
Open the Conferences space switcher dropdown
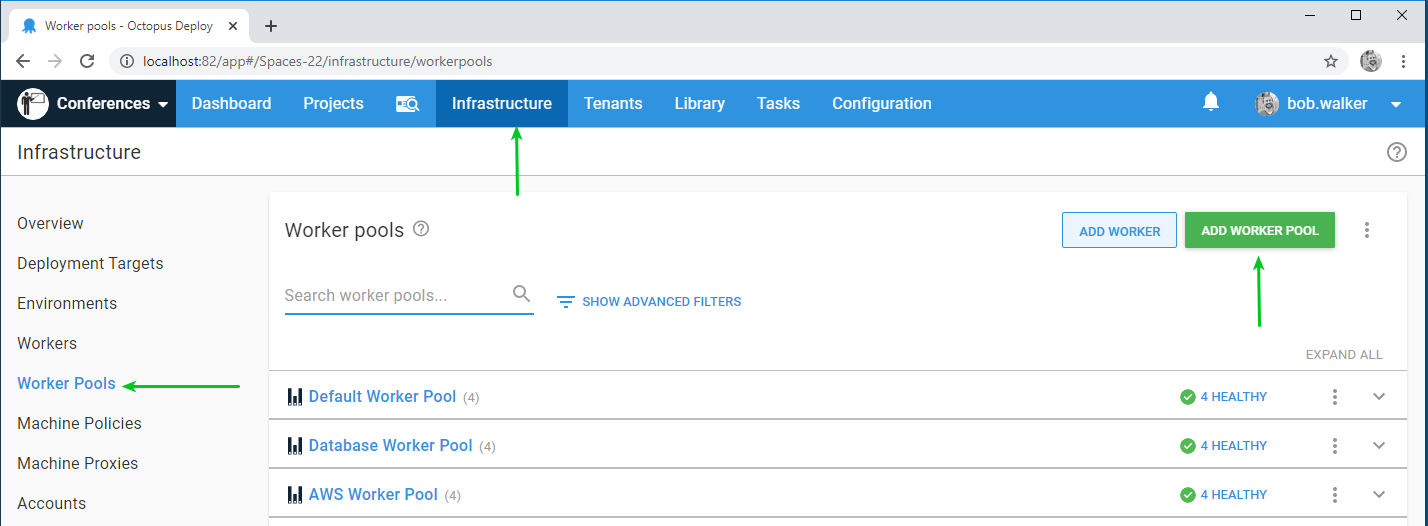[x=97, y=104]
